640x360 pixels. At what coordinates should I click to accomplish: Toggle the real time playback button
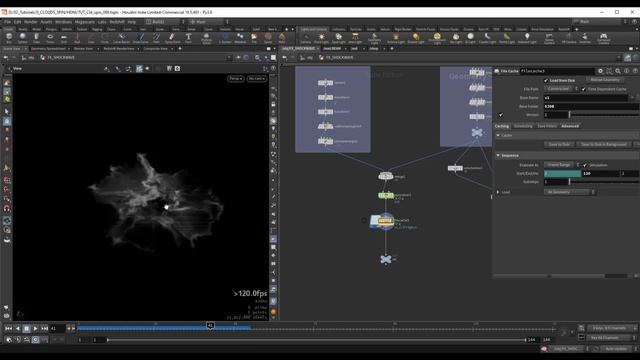(36, 340)
